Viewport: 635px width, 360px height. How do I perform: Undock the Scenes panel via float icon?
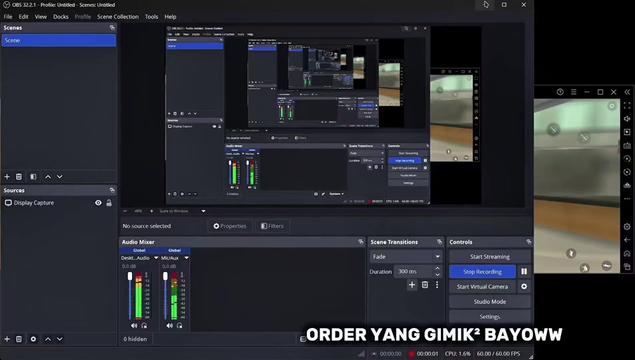click(112, 28)
